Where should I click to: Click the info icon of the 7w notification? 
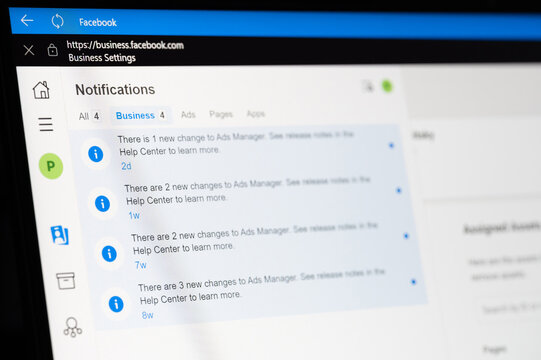(109, 254)
